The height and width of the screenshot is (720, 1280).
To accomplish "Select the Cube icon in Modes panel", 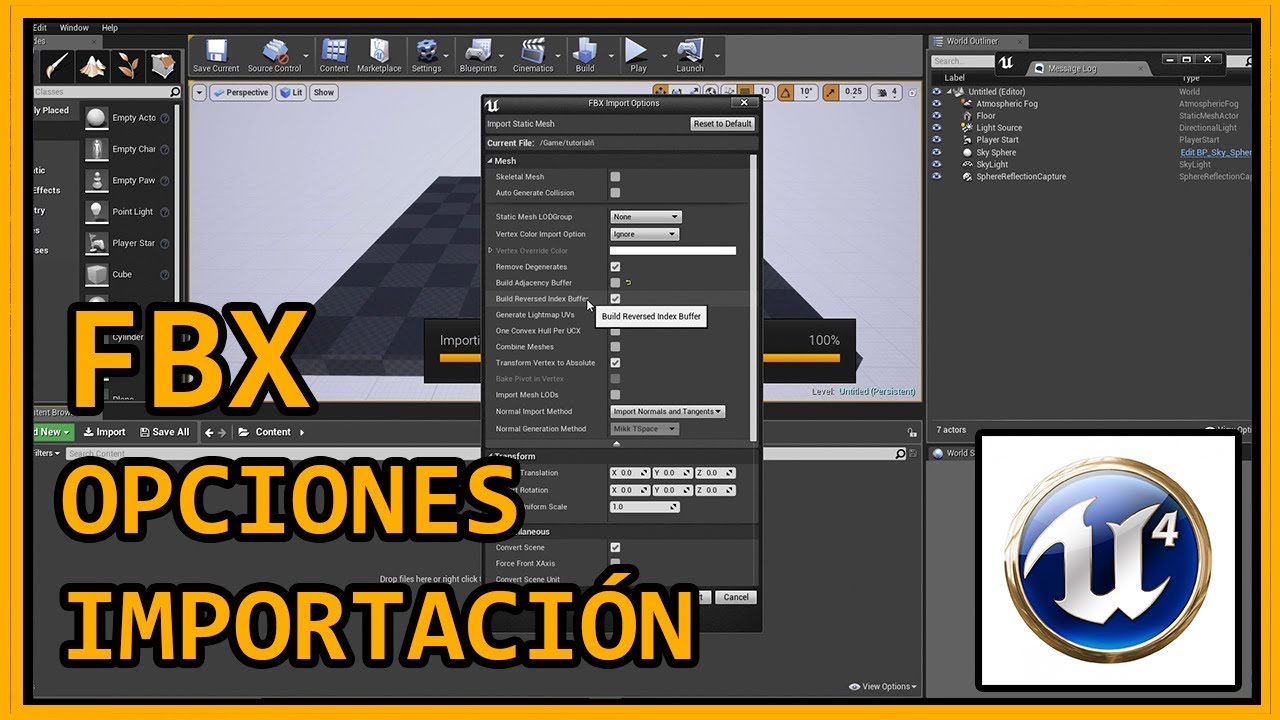I will point(97,274).
